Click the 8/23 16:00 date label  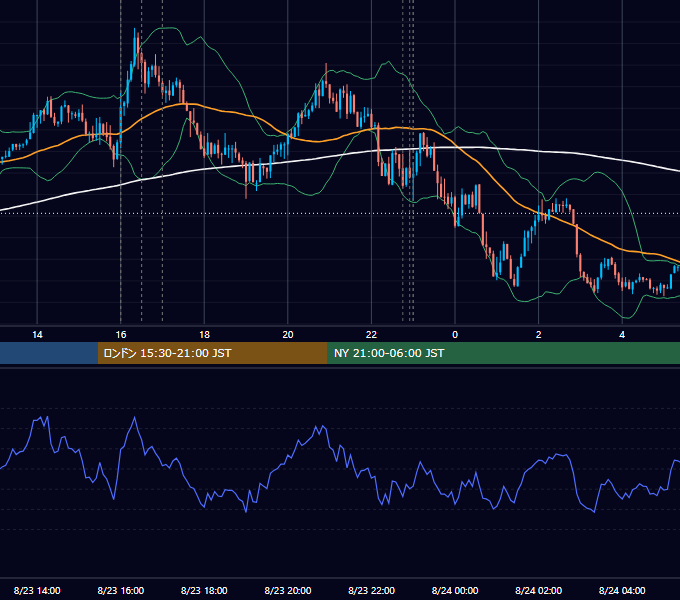tap(121, 590)
